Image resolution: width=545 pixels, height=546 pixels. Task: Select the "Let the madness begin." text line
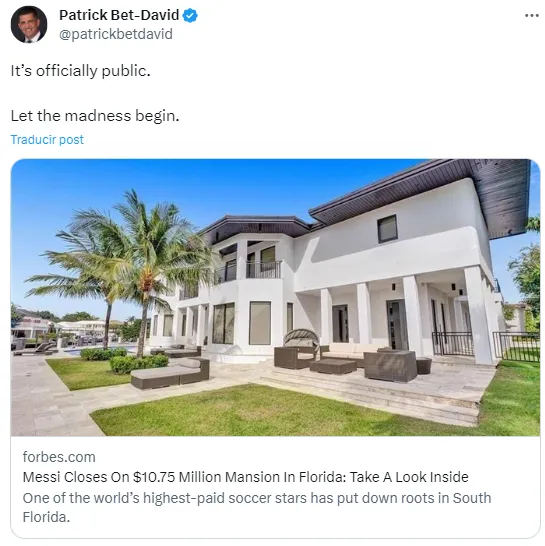[95, 116]
